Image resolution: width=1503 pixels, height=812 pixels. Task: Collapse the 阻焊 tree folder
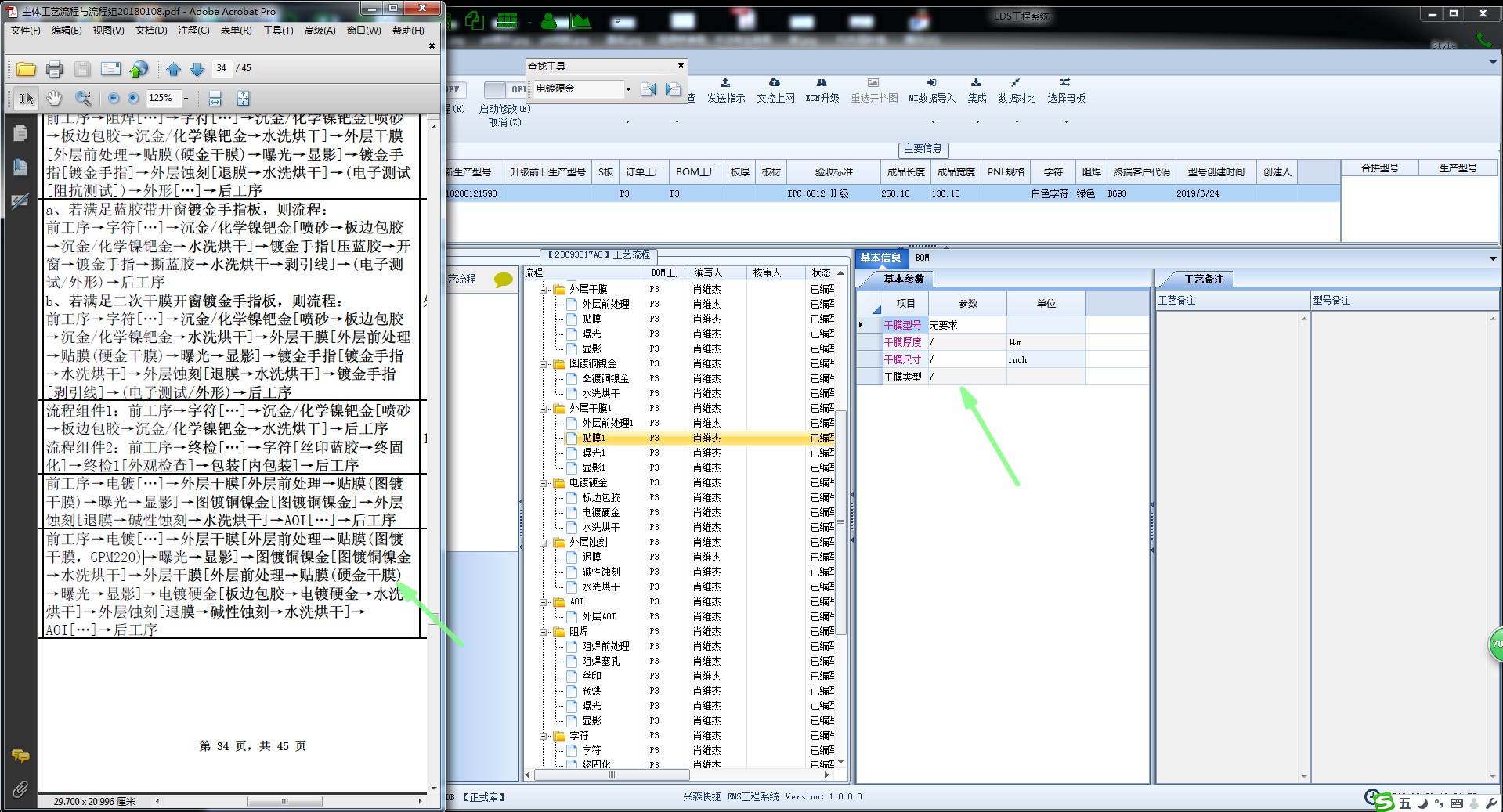543,632
